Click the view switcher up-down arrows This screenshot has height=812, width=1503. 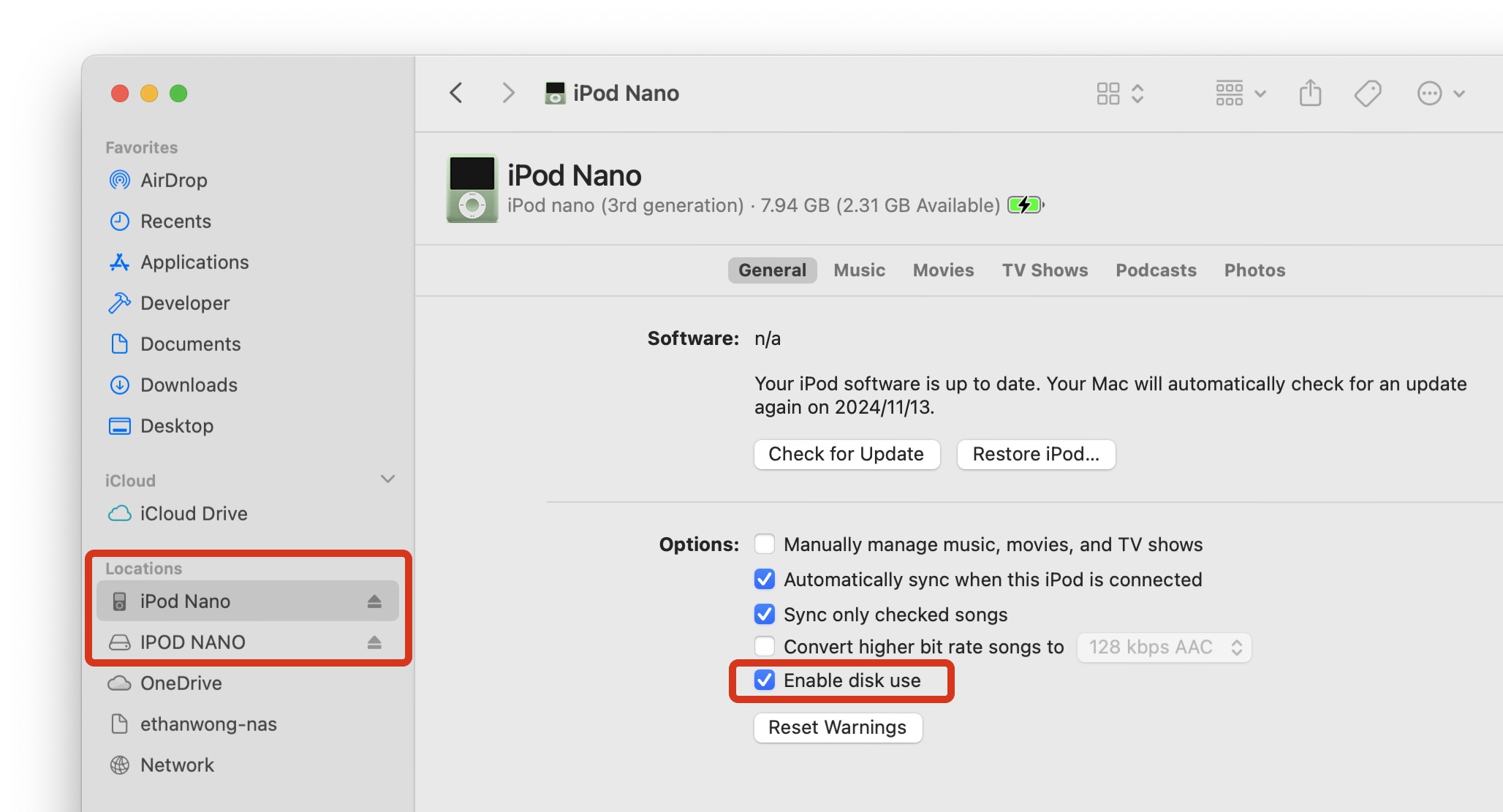point(1137,94)
